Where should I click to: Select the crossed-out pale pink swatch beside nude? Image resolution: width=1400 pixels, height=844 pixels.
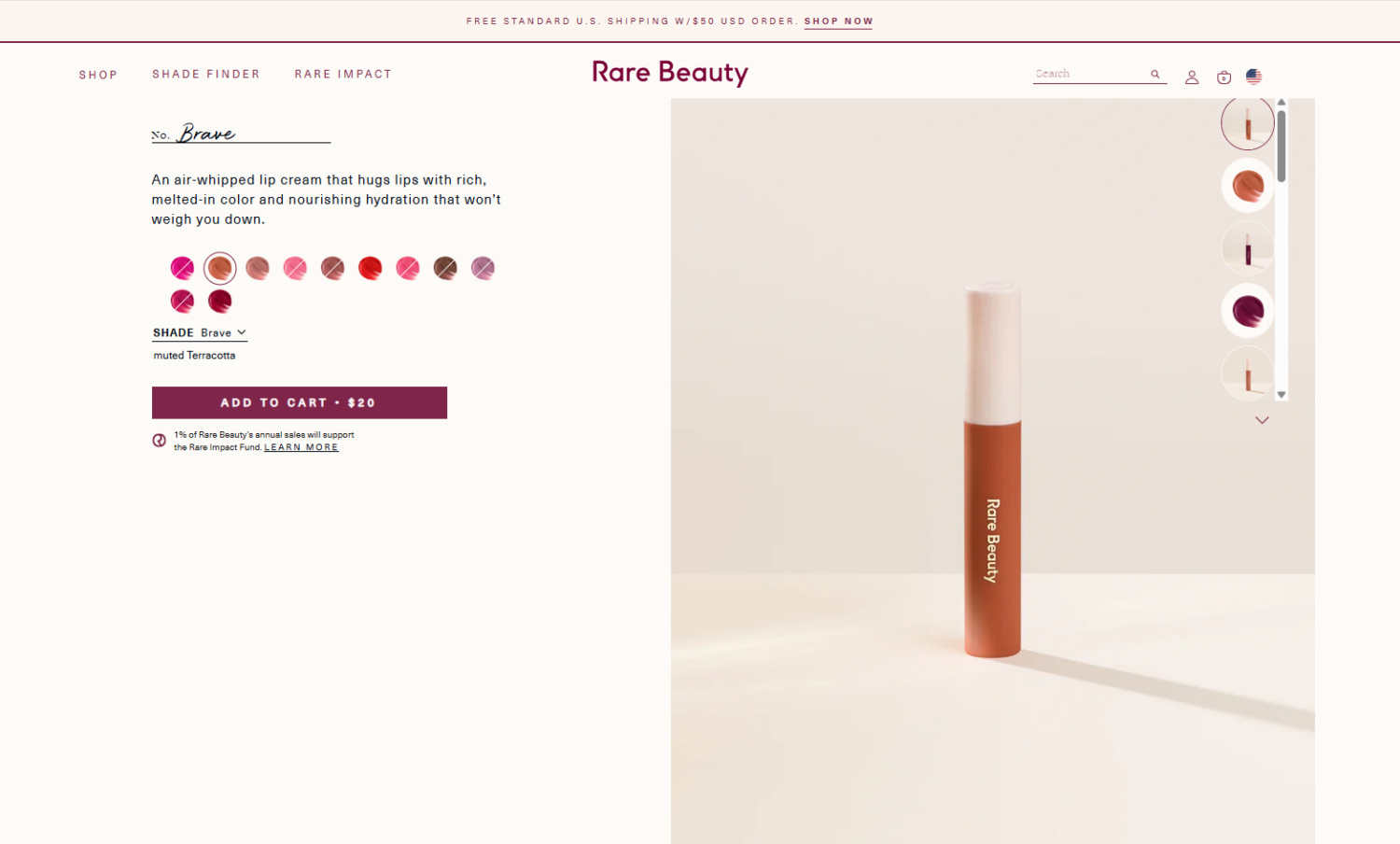coord(295,268)
